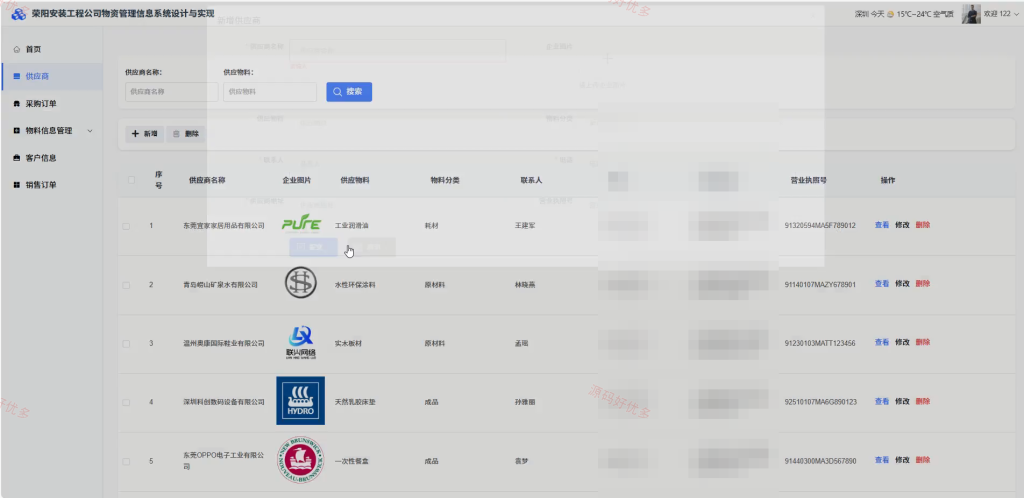Click the contact name 王建军
Image resolution: width=1024 pixels, height=498 pixels.
point(525,226)
